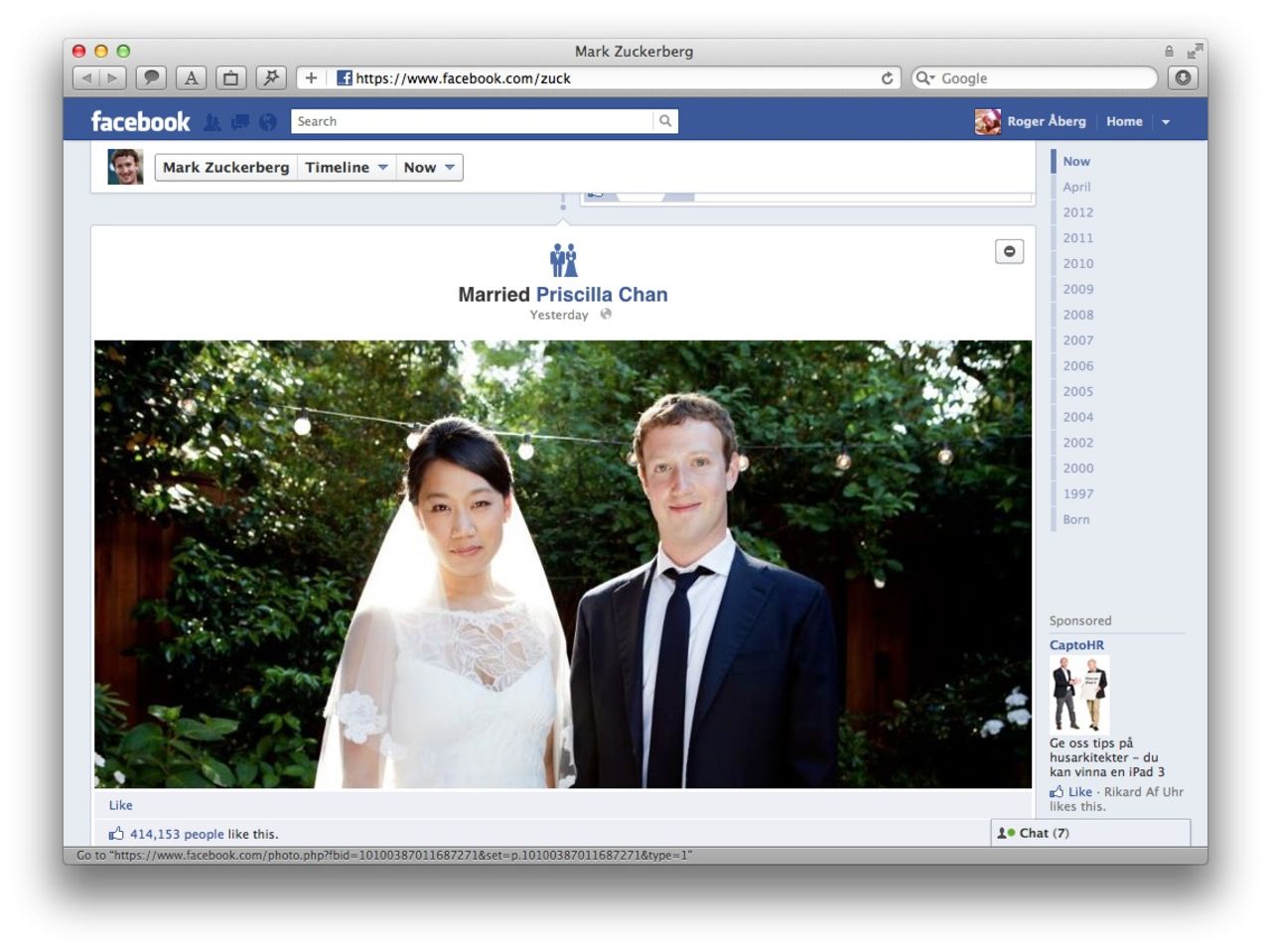Image resolution: width=1271 pixels, height=952 pixels.
Task: Open the account settings dropdown arrow
Action: [x=1166, y=120]
